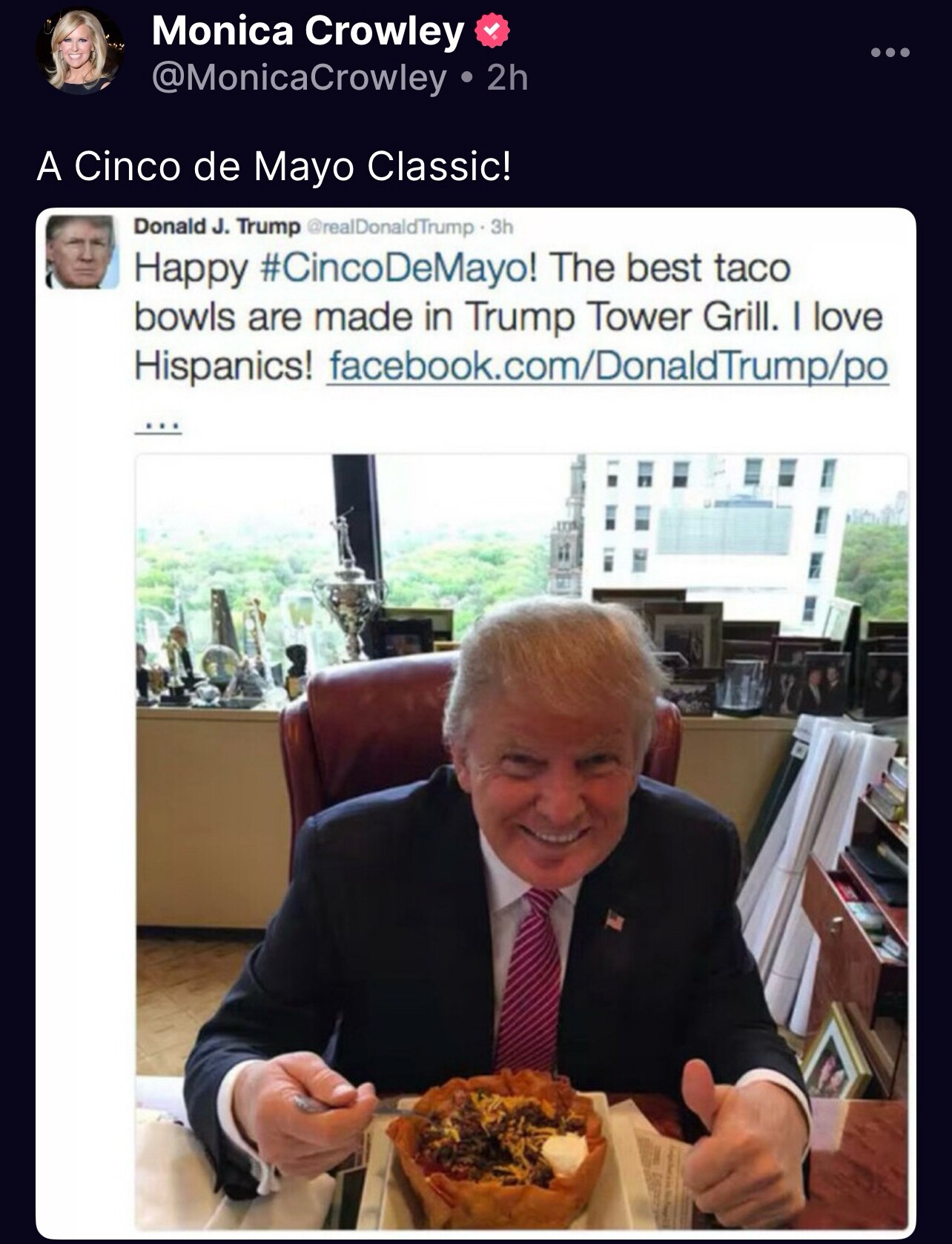Open the @MonicaCrowley handle
The image size is (952, 1244).
point(299,77)
